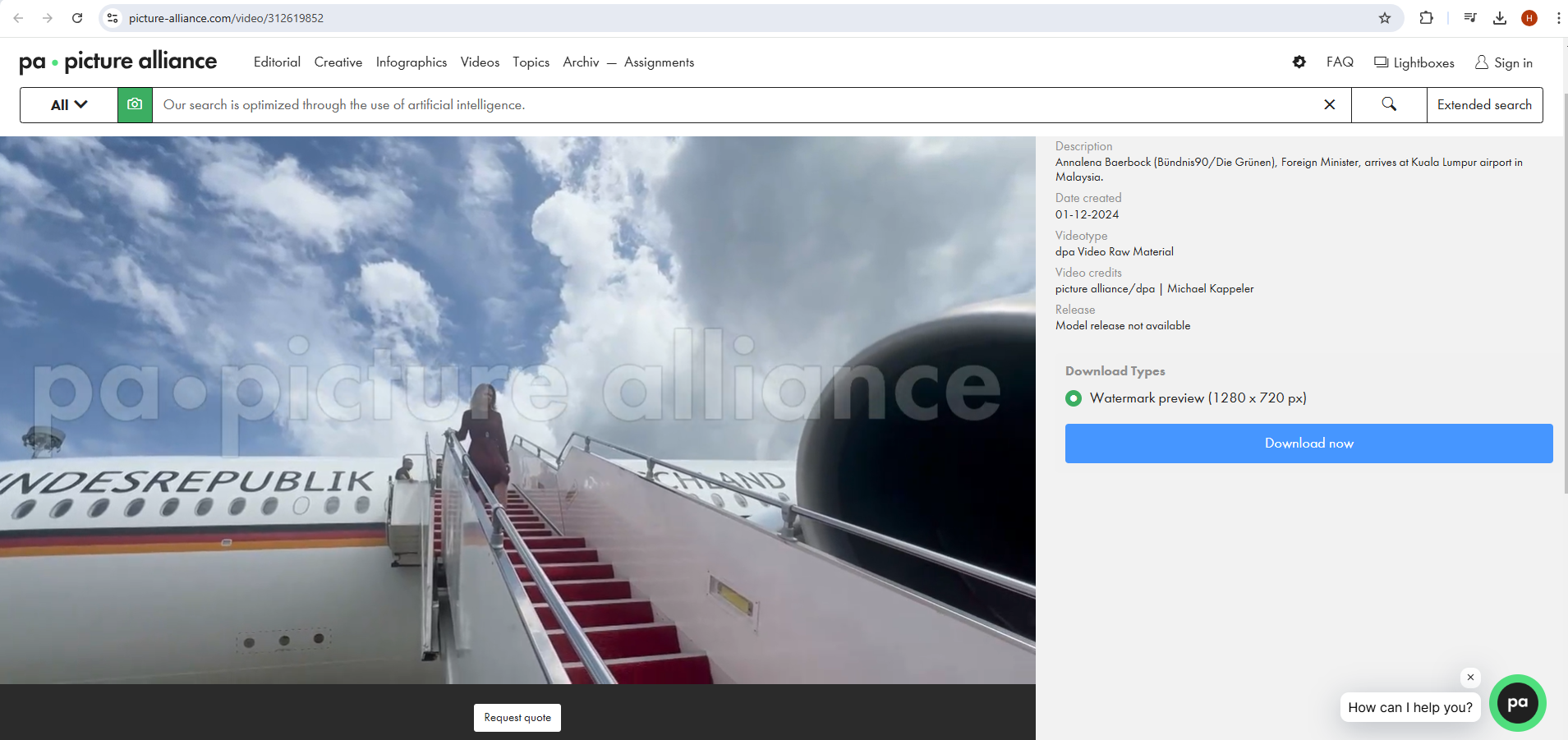Open Chrome three-dot menu
The image size is (1568, 740).
(1558, 18)
